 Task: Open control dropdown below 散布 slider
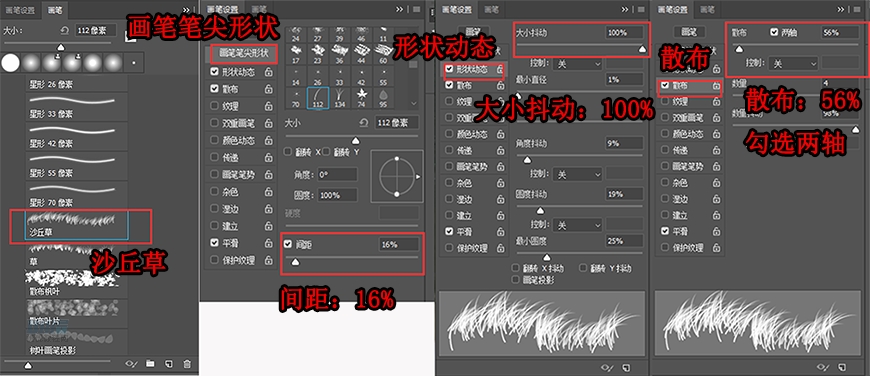click(794, 64)
